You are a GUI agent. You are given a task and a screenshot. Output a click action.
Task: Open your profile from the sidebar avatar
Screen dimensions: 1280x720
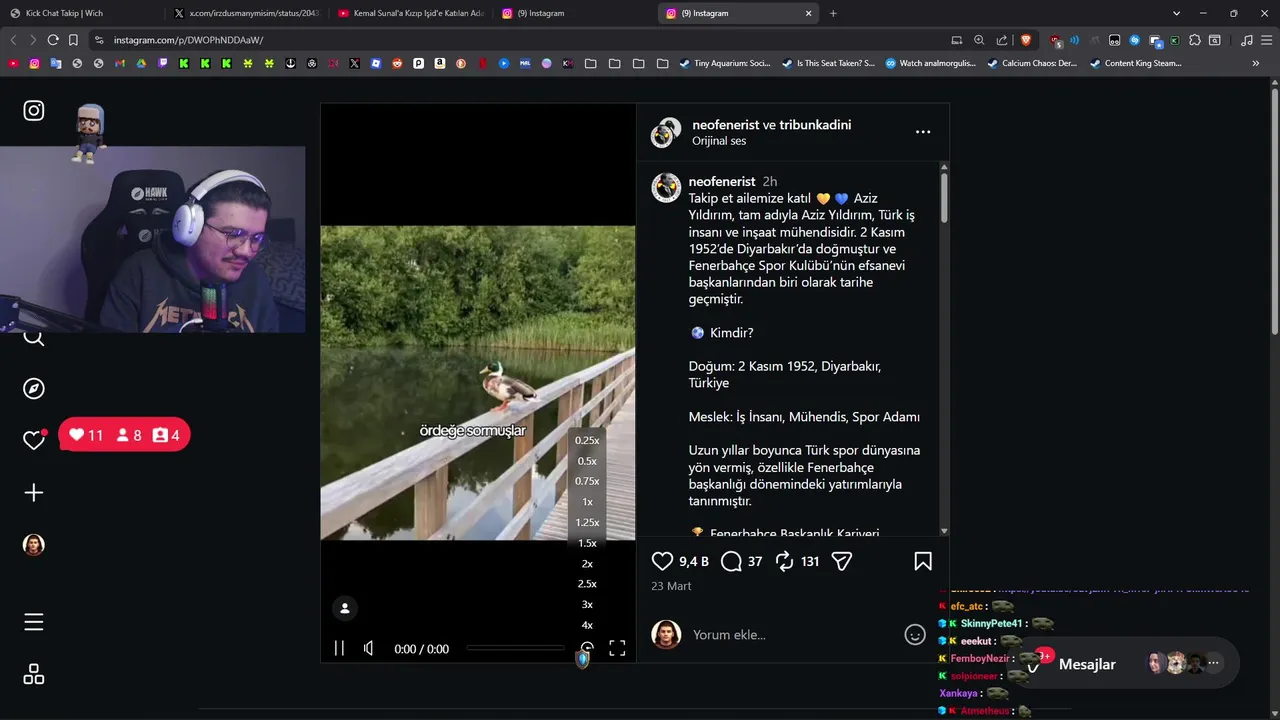(x=34, y=545)
